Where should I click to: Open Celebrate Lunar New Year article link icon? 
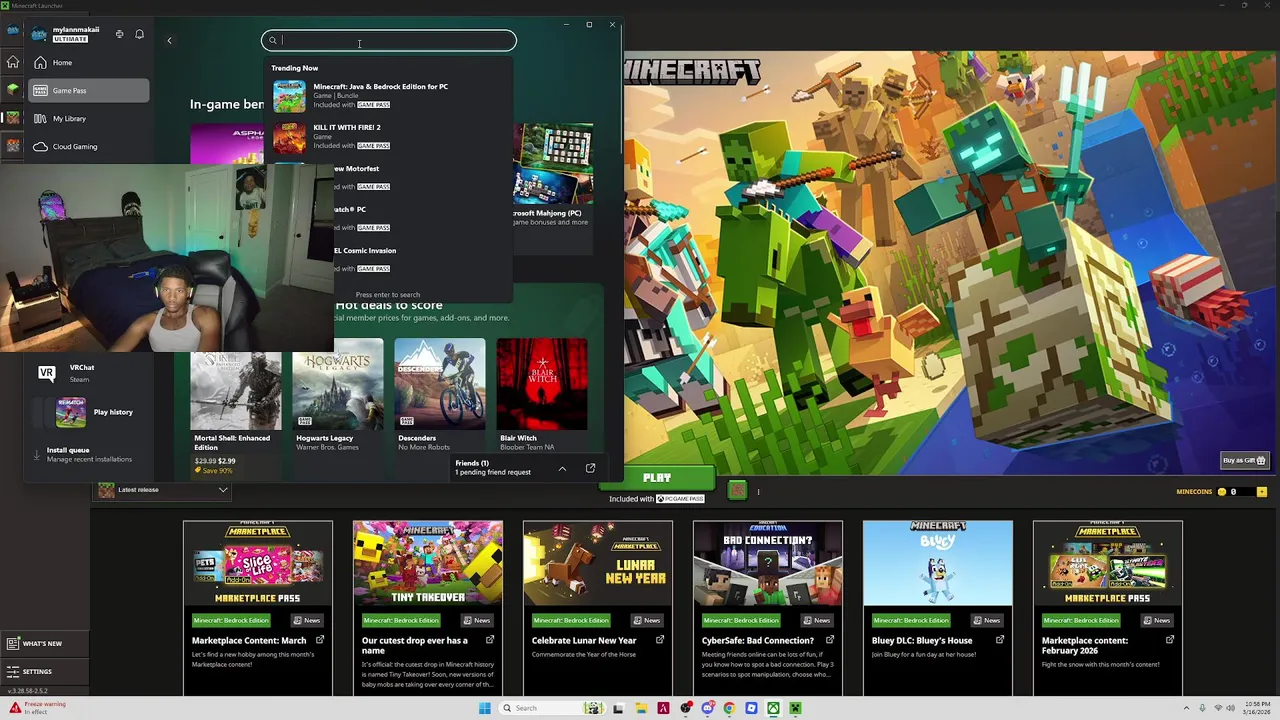point(660,640)
